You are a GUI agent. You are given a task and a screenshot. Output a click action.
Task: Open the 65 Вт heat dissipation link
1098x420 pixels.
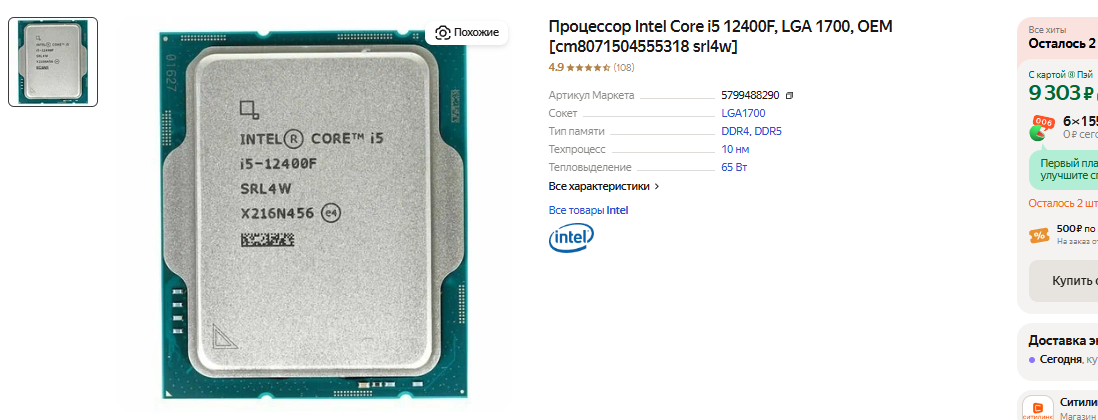point(735,168)
